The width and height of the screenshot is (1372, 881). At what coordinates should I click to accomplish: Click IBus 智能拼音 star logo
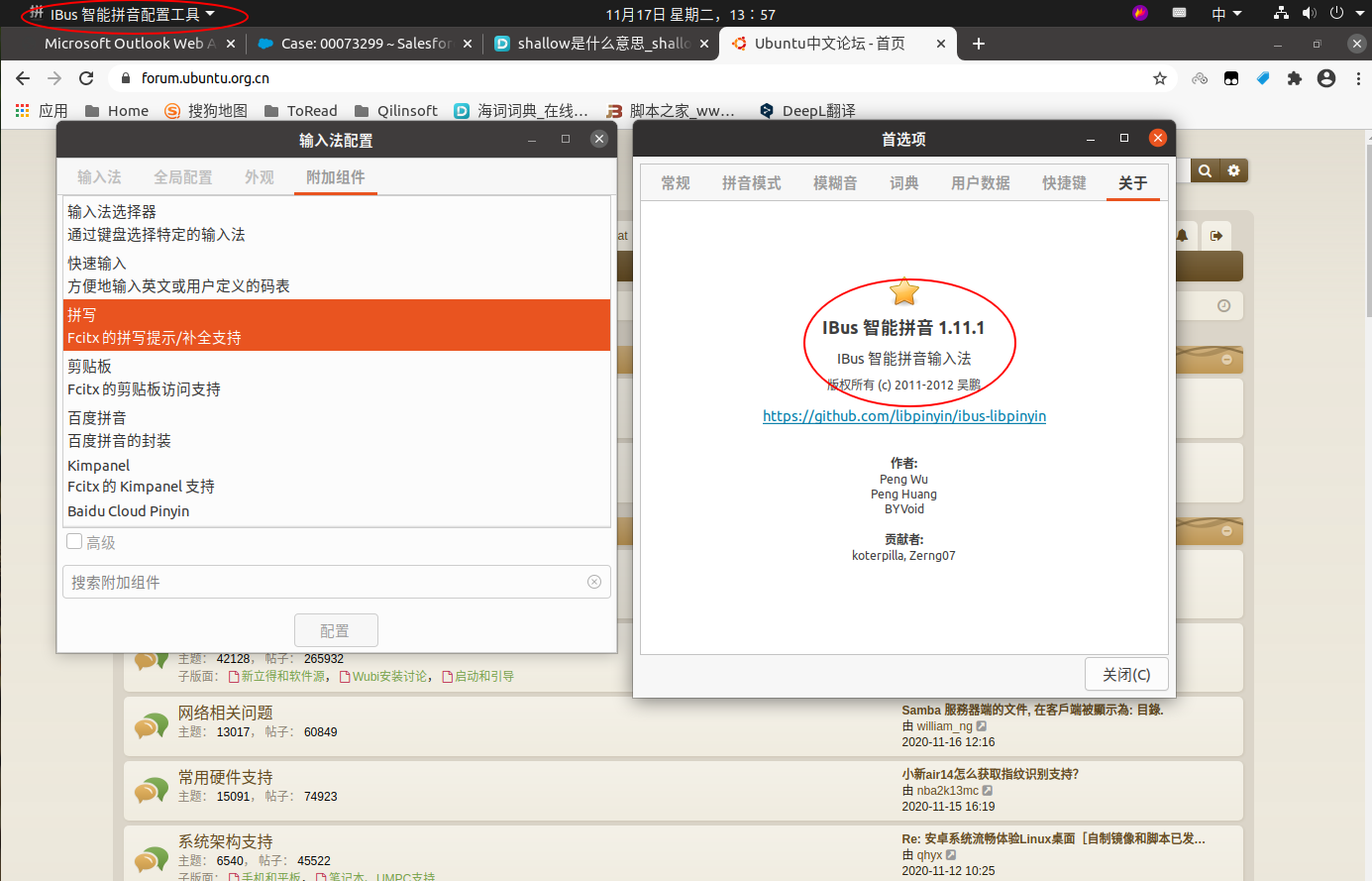pos(904,292)
